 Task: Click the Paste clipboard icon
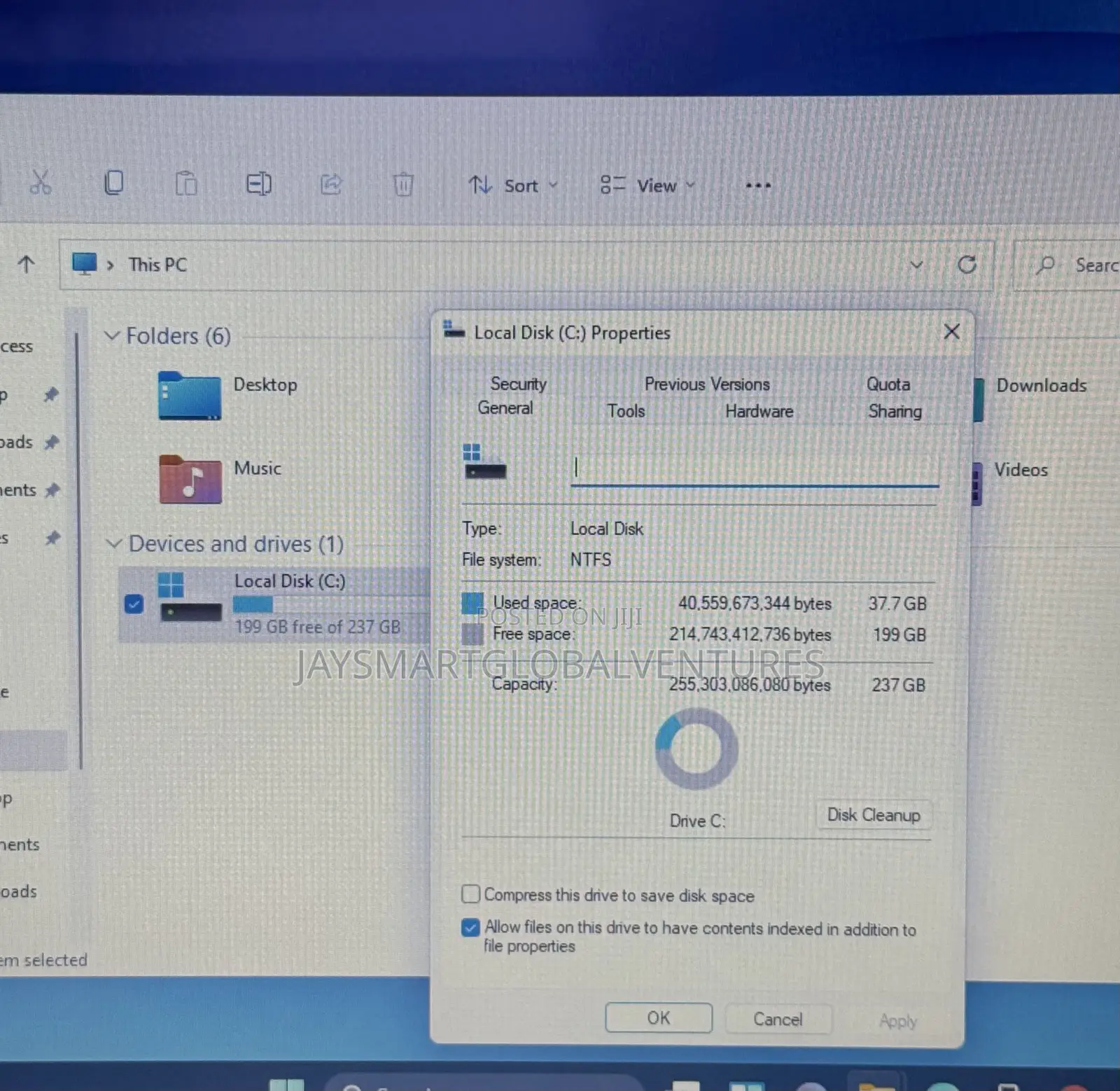186,184
